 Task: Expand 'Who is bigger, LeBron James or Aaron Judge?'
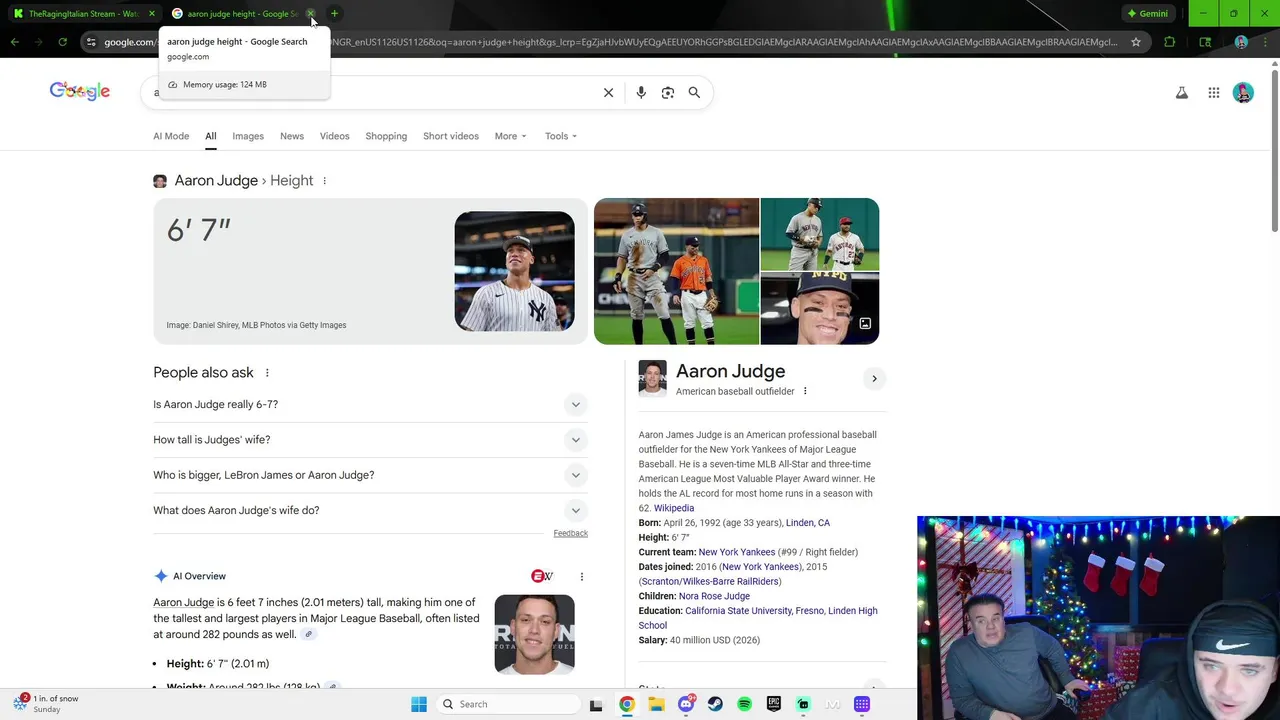click(370, 475)
